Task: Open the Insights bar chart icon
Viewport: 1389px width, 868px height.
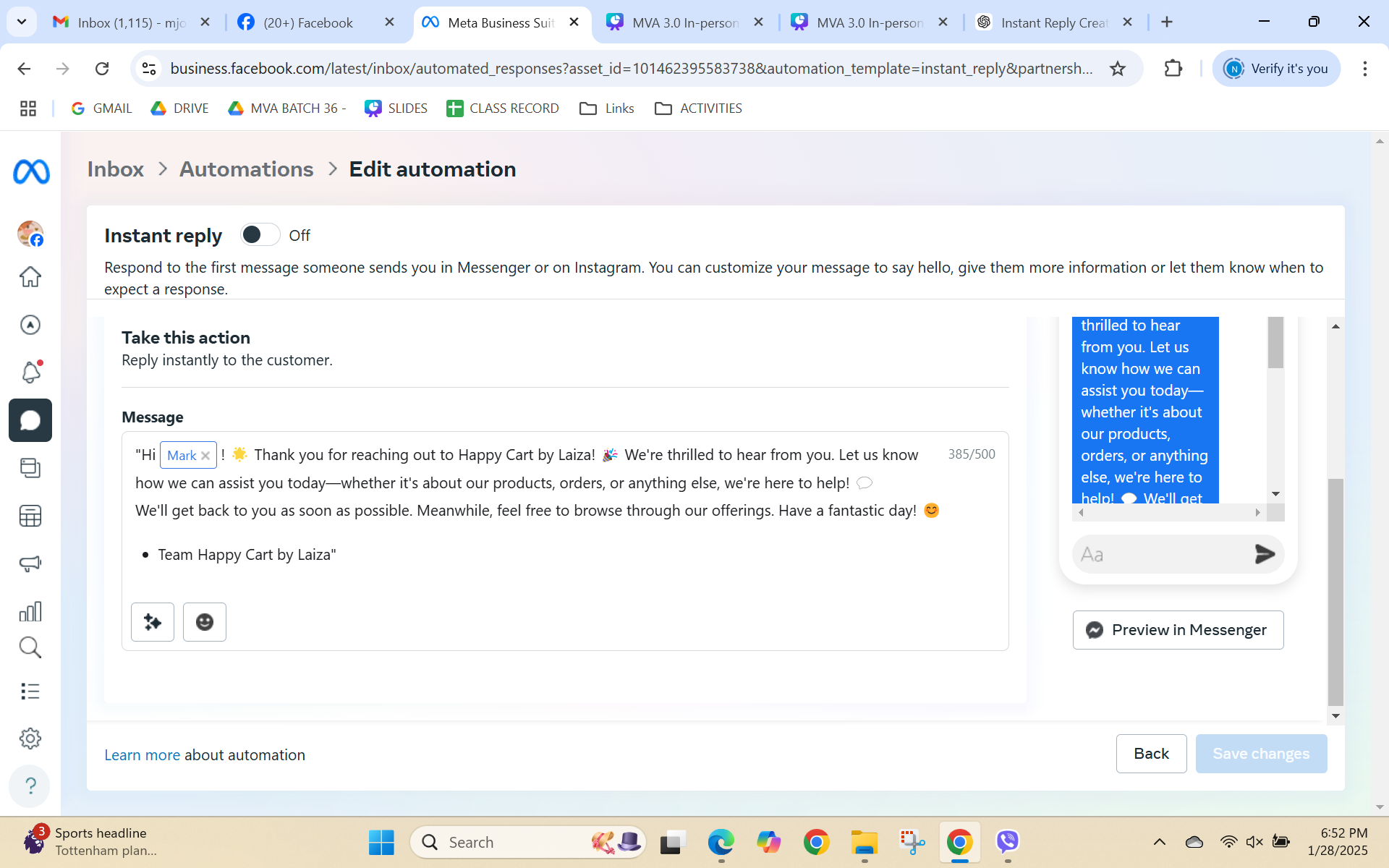Action: click(x=30, y=612)
